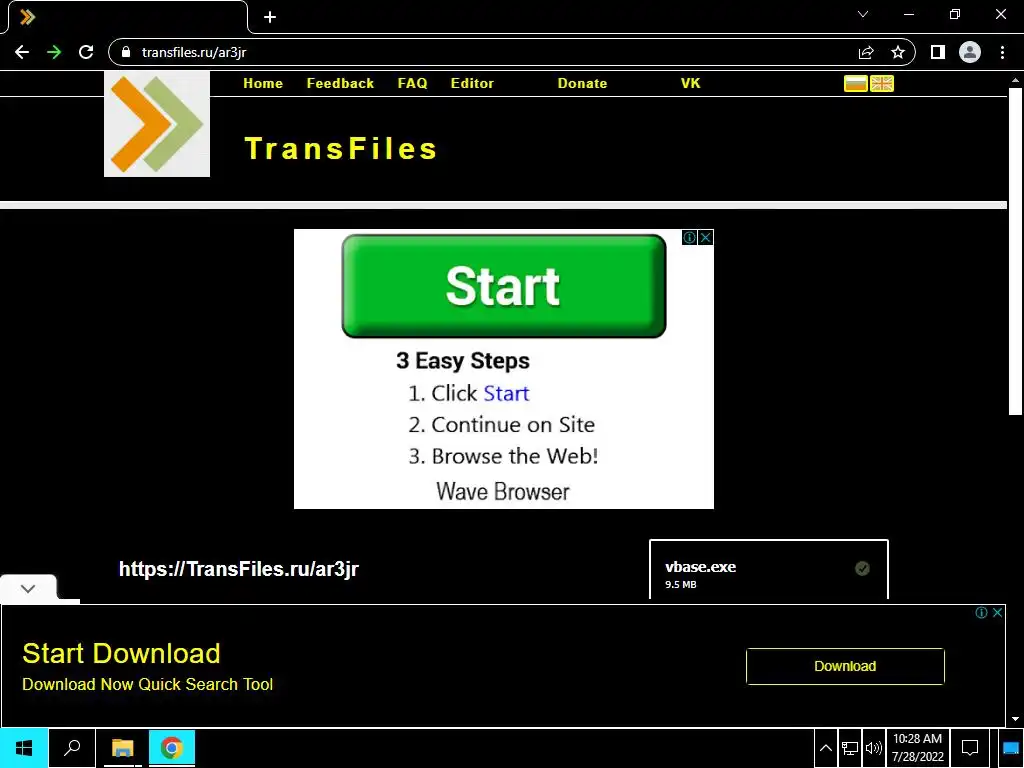Open the notification center icon

(x=970, y=748)
